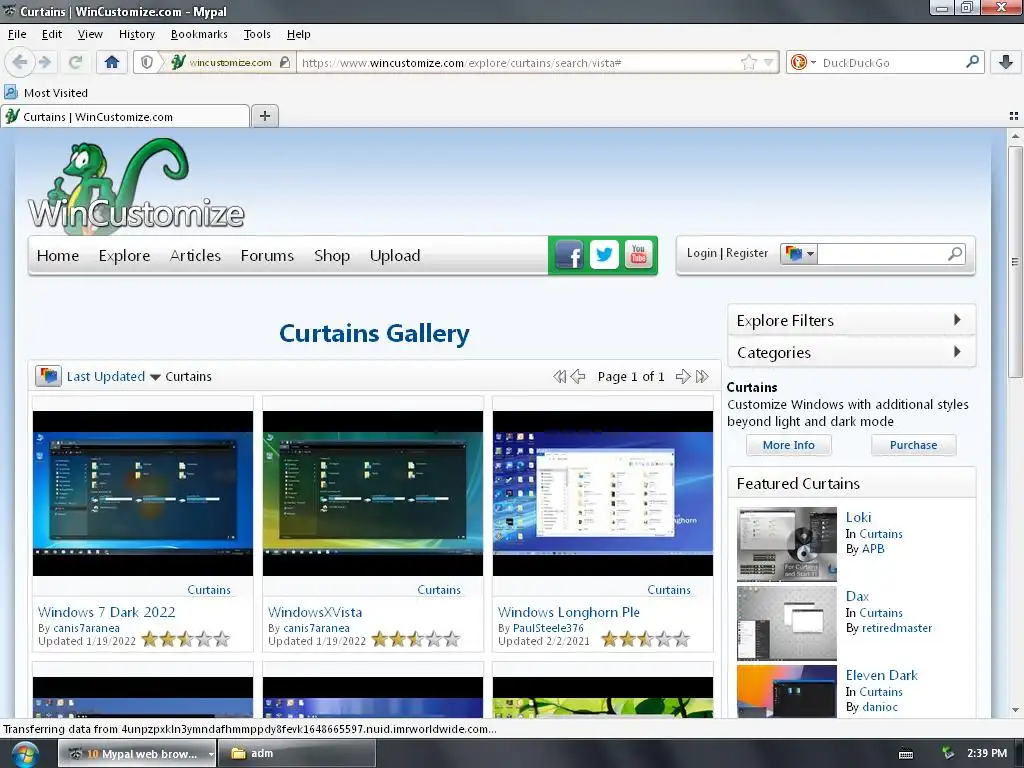Open the Edit menu
The width and height of the screenshot is (1024, 768).
point(52,34)
